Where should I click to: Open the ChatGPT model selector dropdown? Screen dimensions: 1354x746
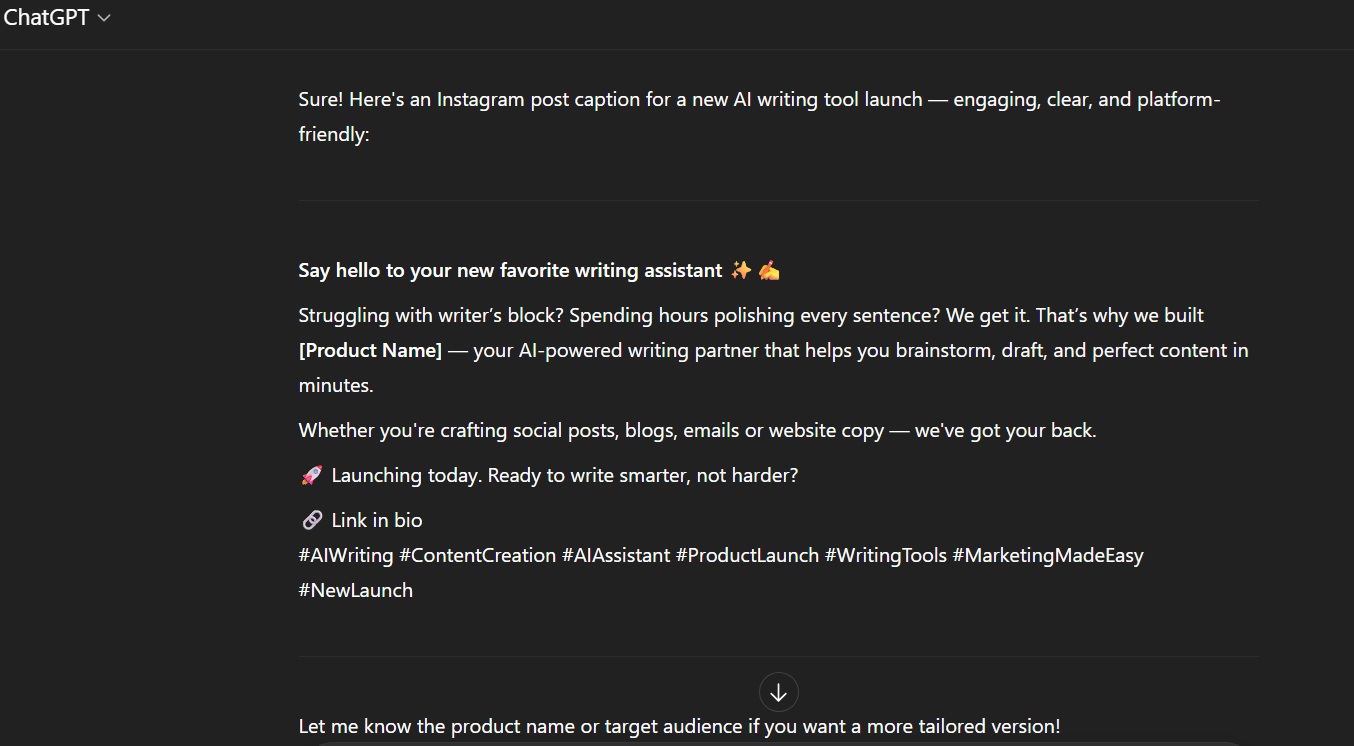point(56,18)
